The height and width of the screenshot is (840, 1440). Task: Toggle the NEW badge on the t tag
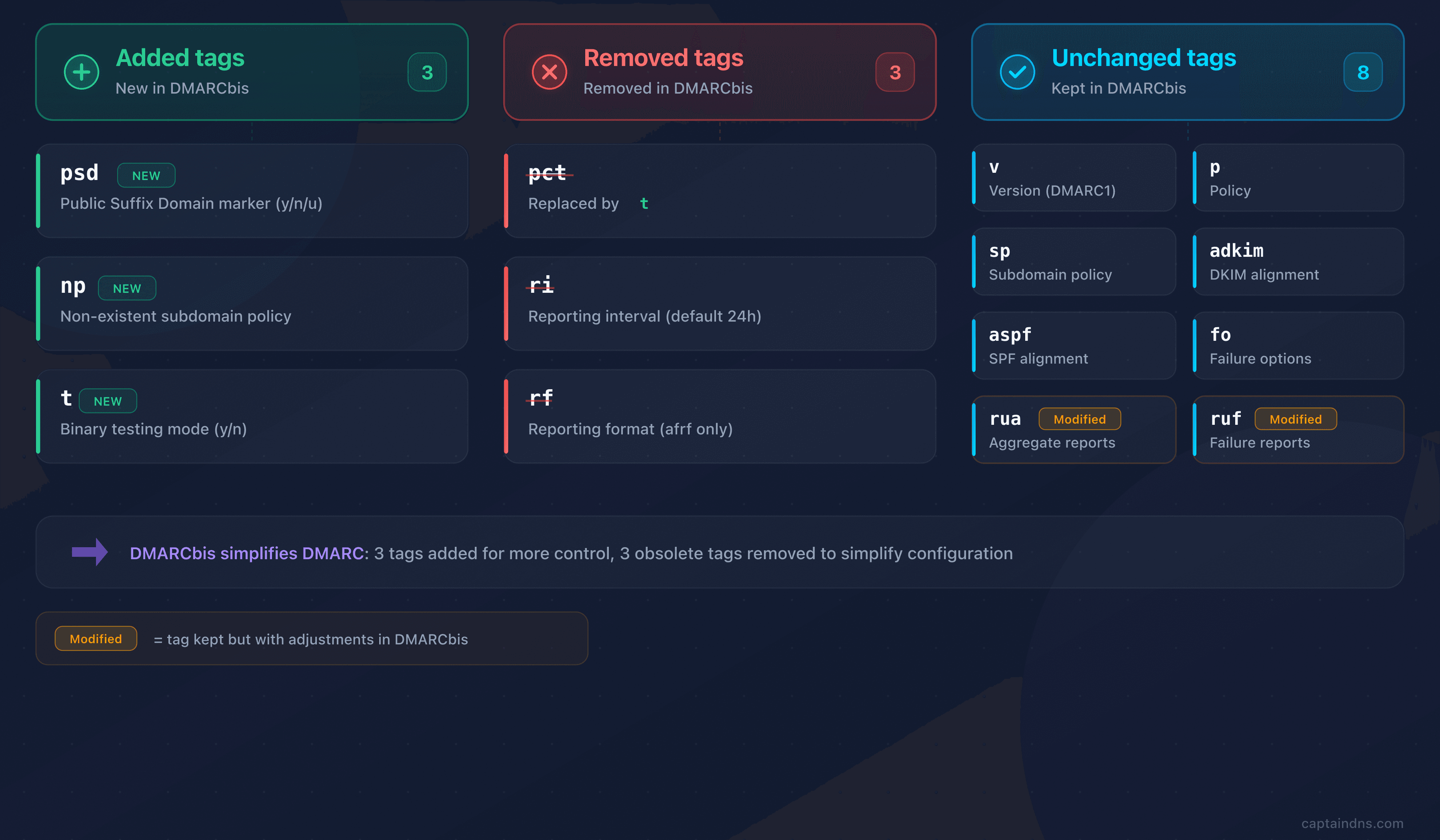pyautogui.click(x=108, y=400)
